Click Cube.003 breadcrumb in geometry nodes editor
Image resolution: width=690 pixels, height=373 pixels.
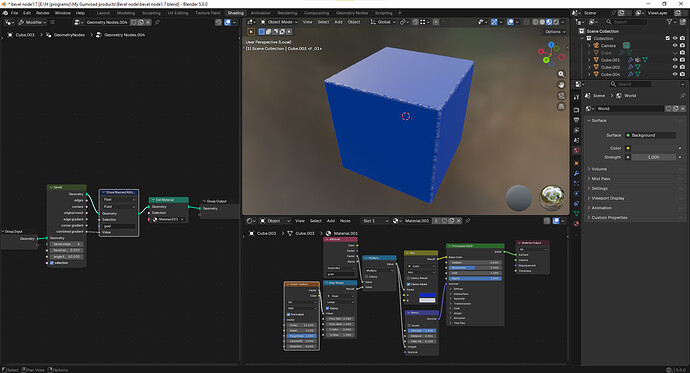25,35
